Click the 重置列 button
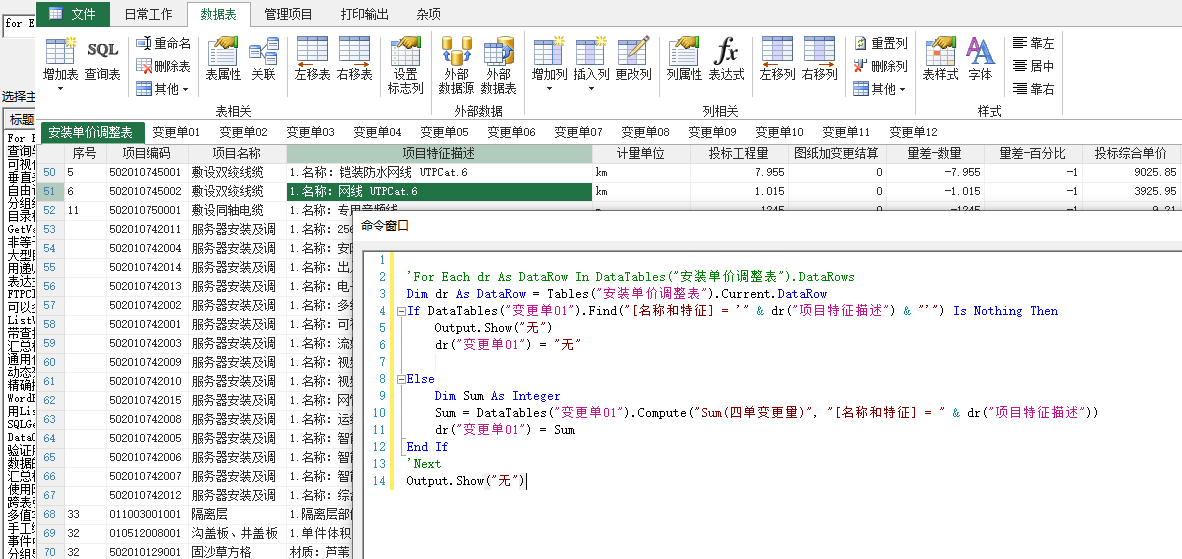This screenshot has height=559, width=1182. pos(880,44)
